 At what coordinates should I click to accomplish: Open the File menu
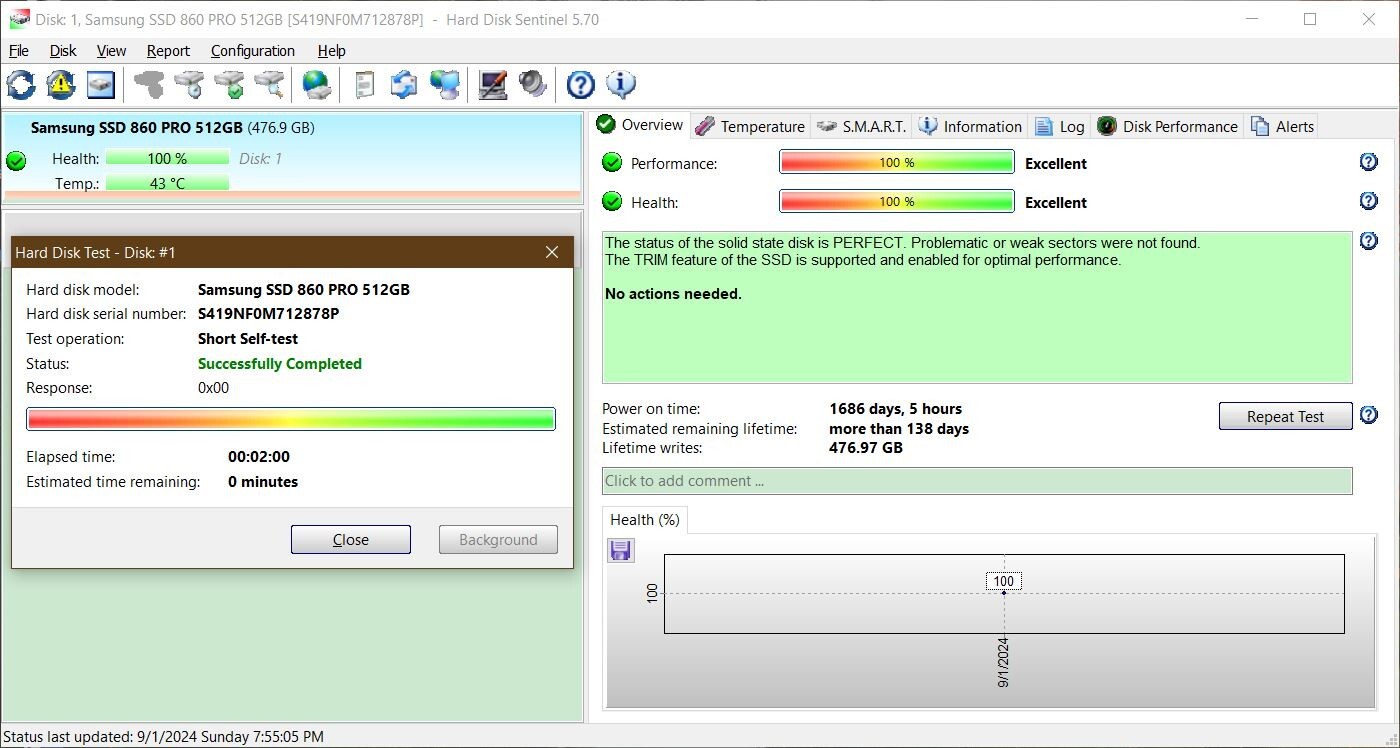[x=19, y=50]
